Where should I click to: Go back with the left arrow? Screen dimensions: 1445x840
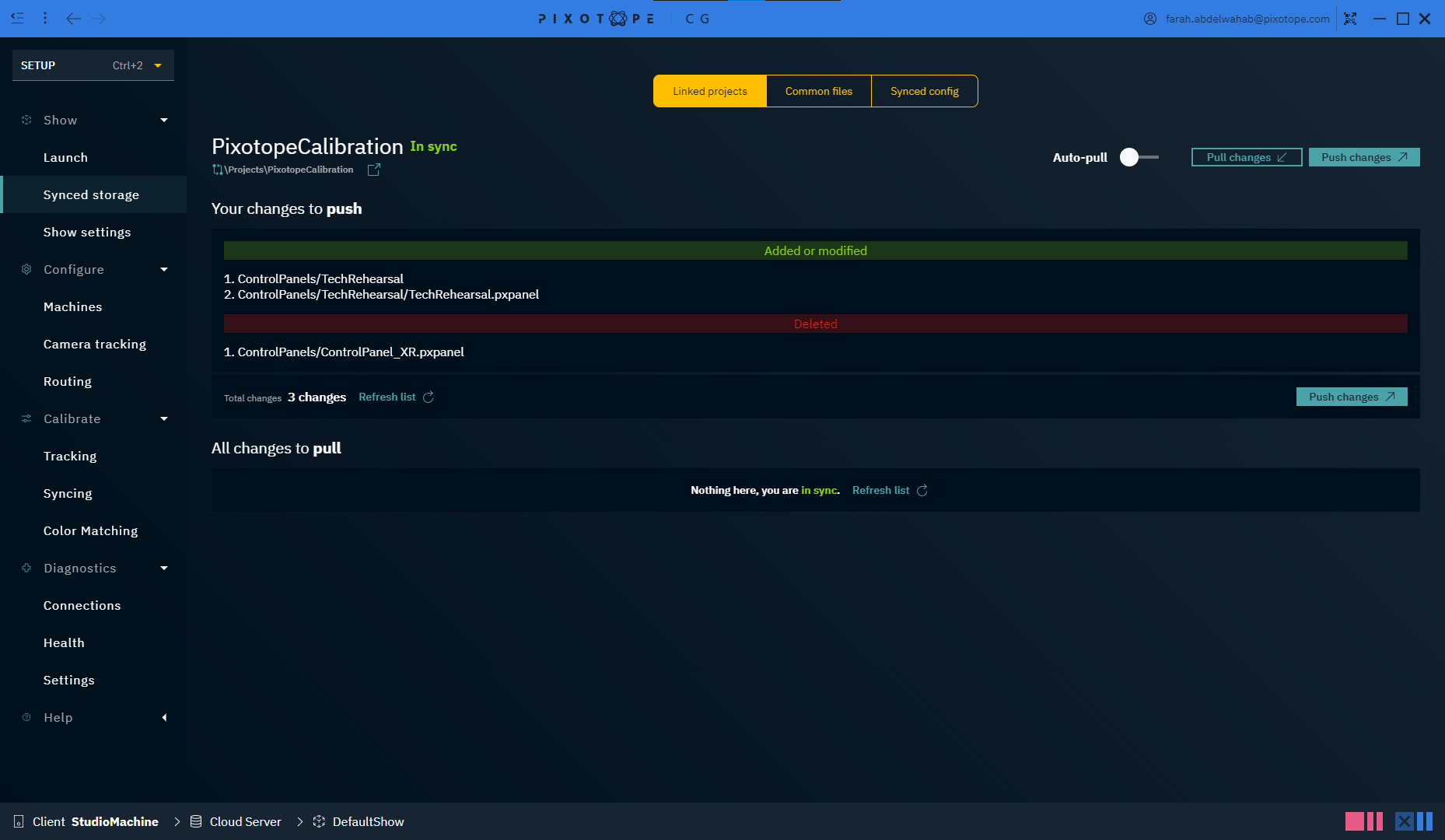pos(73,19)
